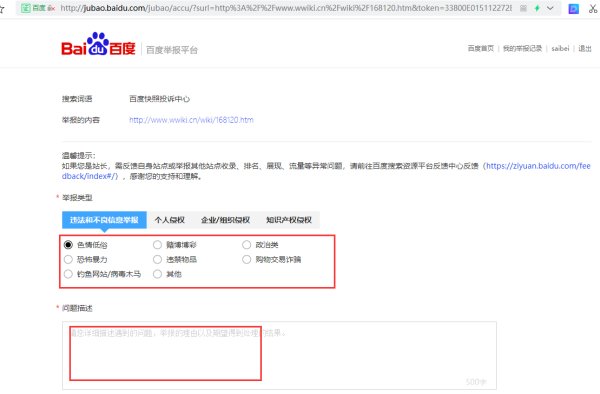Click the 百度快照投诉中心 search term text
Image resolution: width=600 pixels, height=394 pixels.
[159, 99]
